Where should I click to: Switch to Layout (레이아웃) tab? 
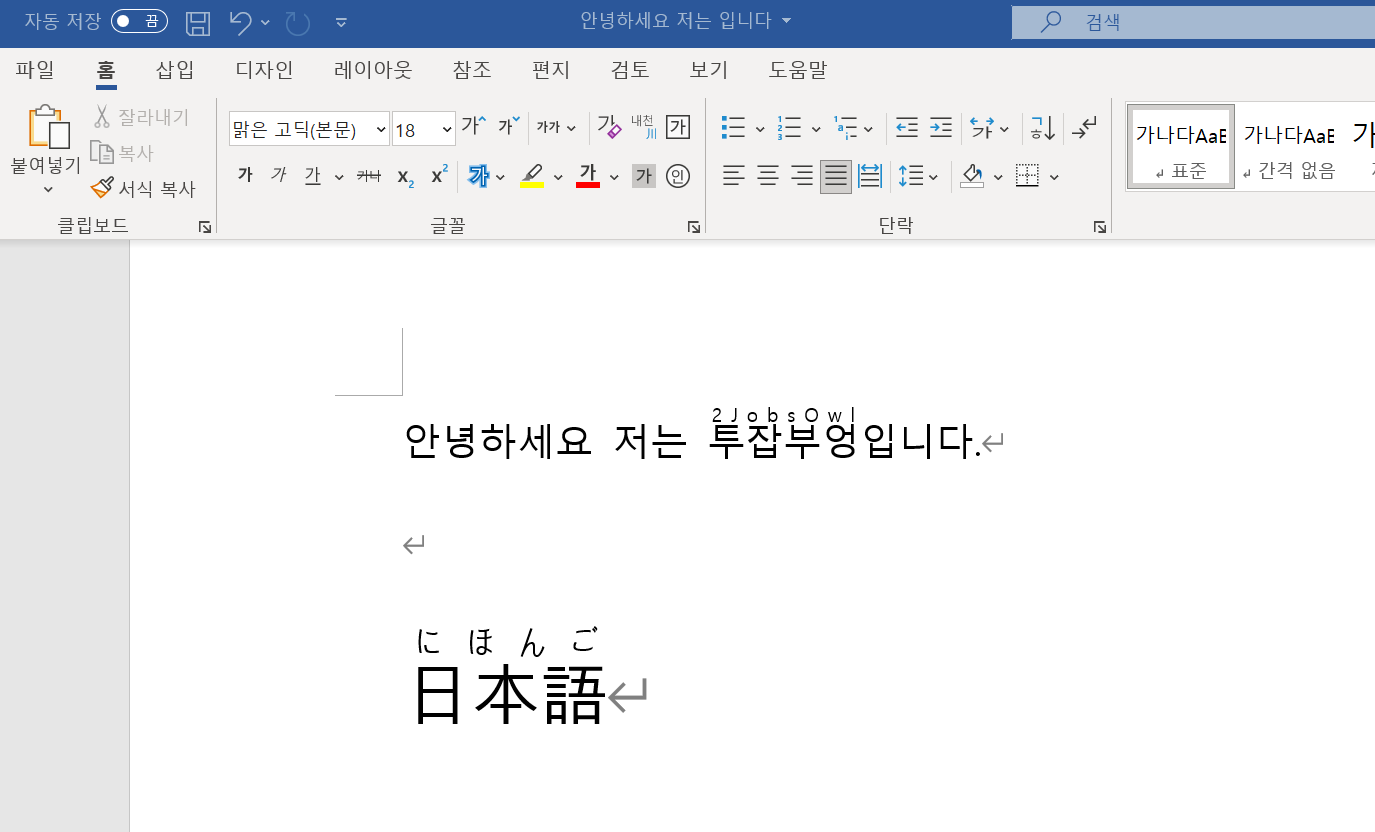click(x=373, y=70)
